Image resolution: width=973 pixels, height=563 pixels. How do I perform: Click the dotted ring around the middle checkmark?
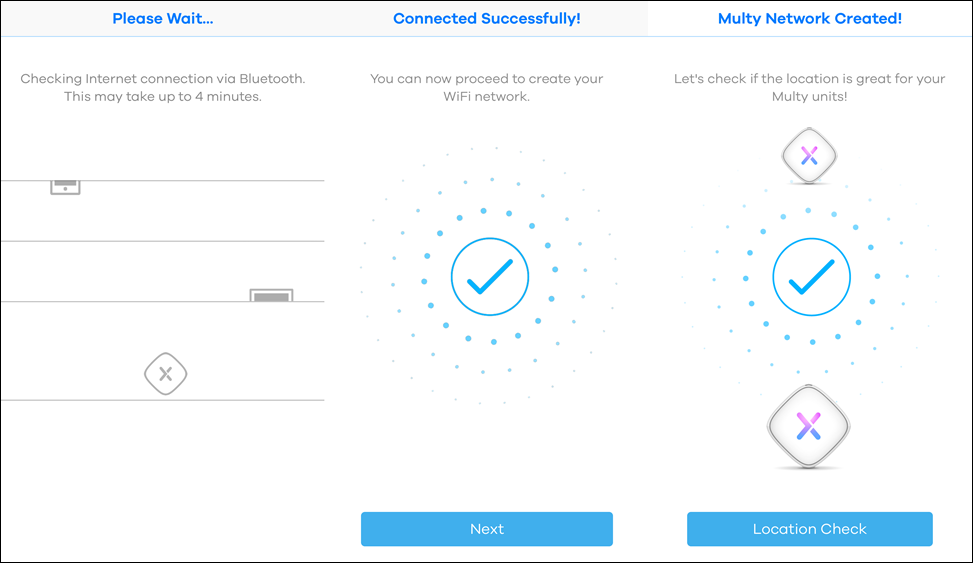[x=490, y=277]
